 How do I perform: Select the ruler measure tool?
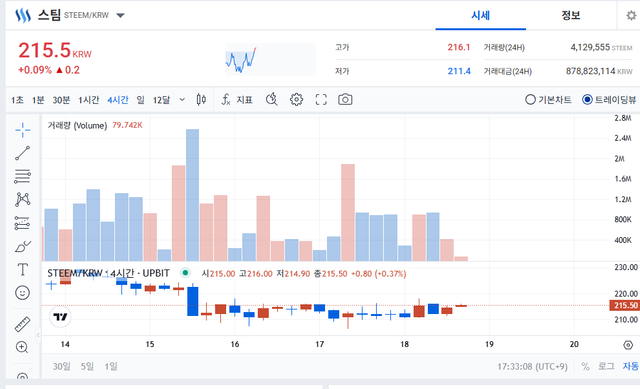pyautogui.click(x=22, y=324)
